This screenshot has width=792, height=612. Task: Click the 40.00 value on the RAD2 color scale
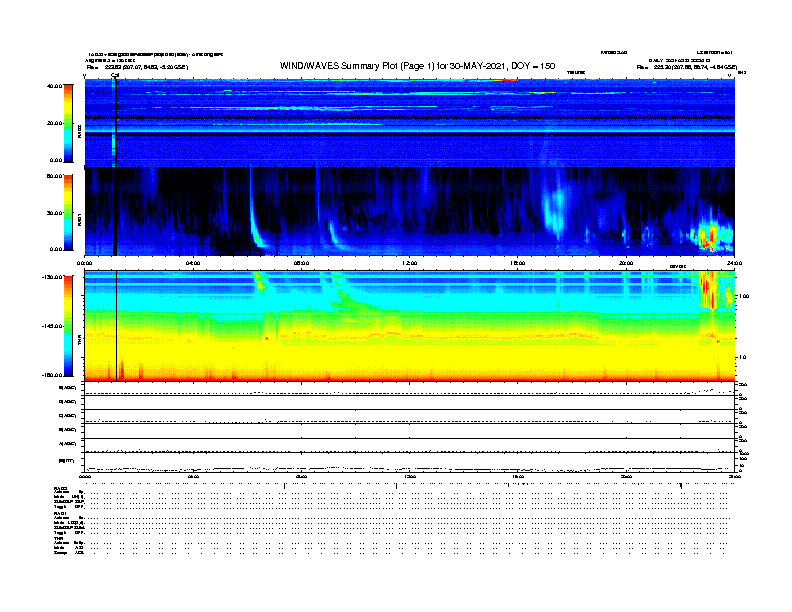click(x=54, y=86)
